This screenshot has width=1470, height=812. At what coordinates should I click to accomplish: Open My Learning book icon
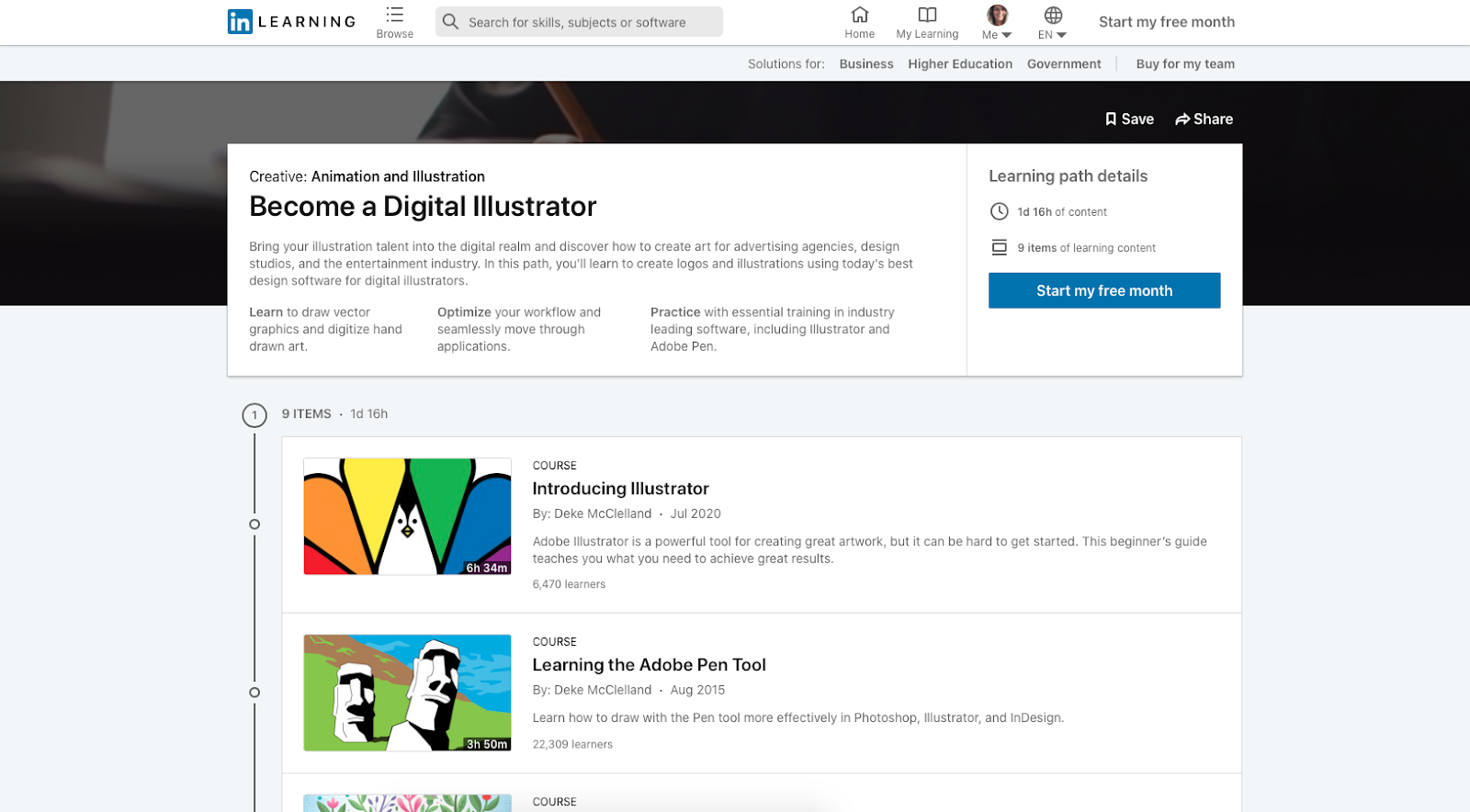point(927,15)
